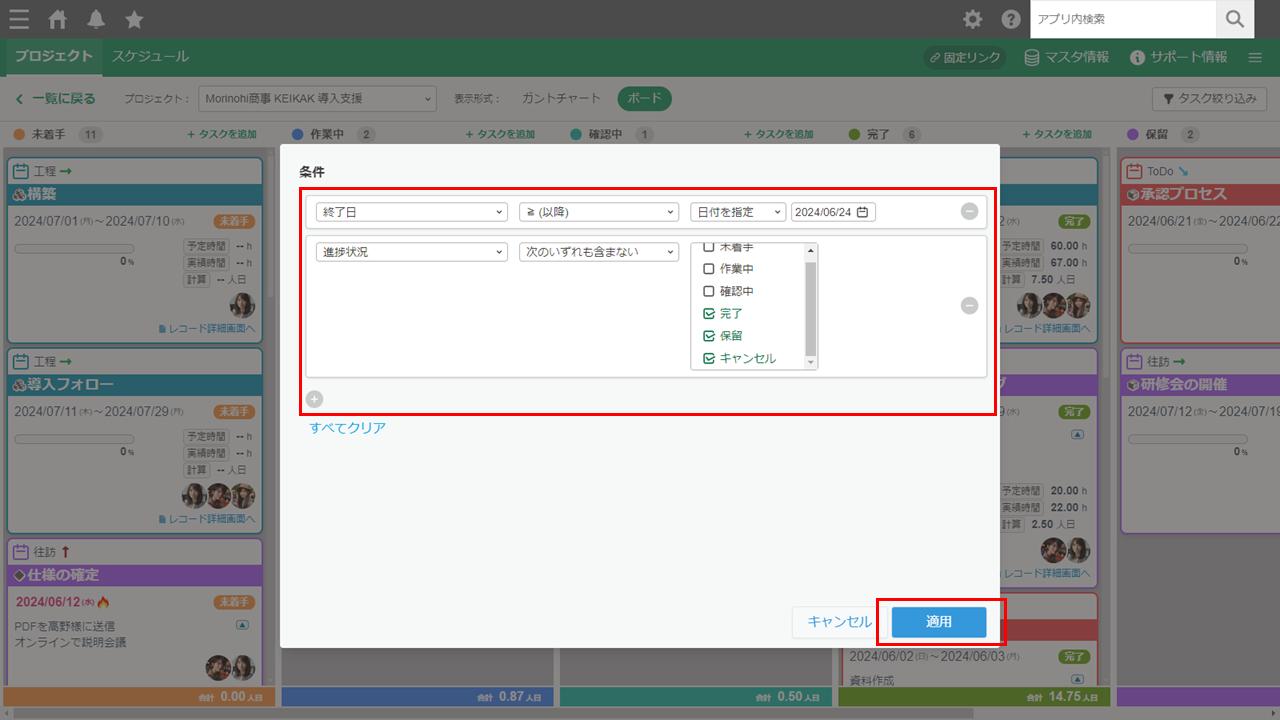The image size is (1280, 720).
Task: Switch to the スケジュール tab
Action: [150, 57]
